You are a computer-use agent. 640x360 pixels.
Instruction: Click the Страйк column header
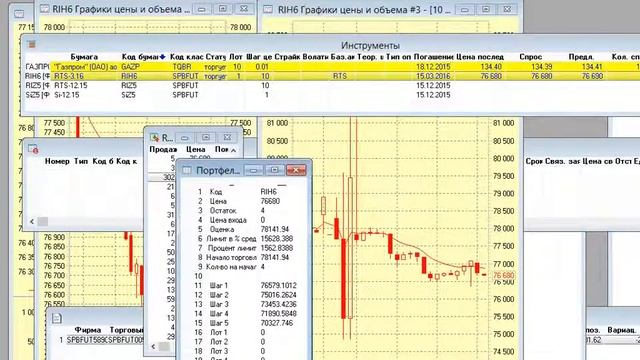(x=287, y=57)
